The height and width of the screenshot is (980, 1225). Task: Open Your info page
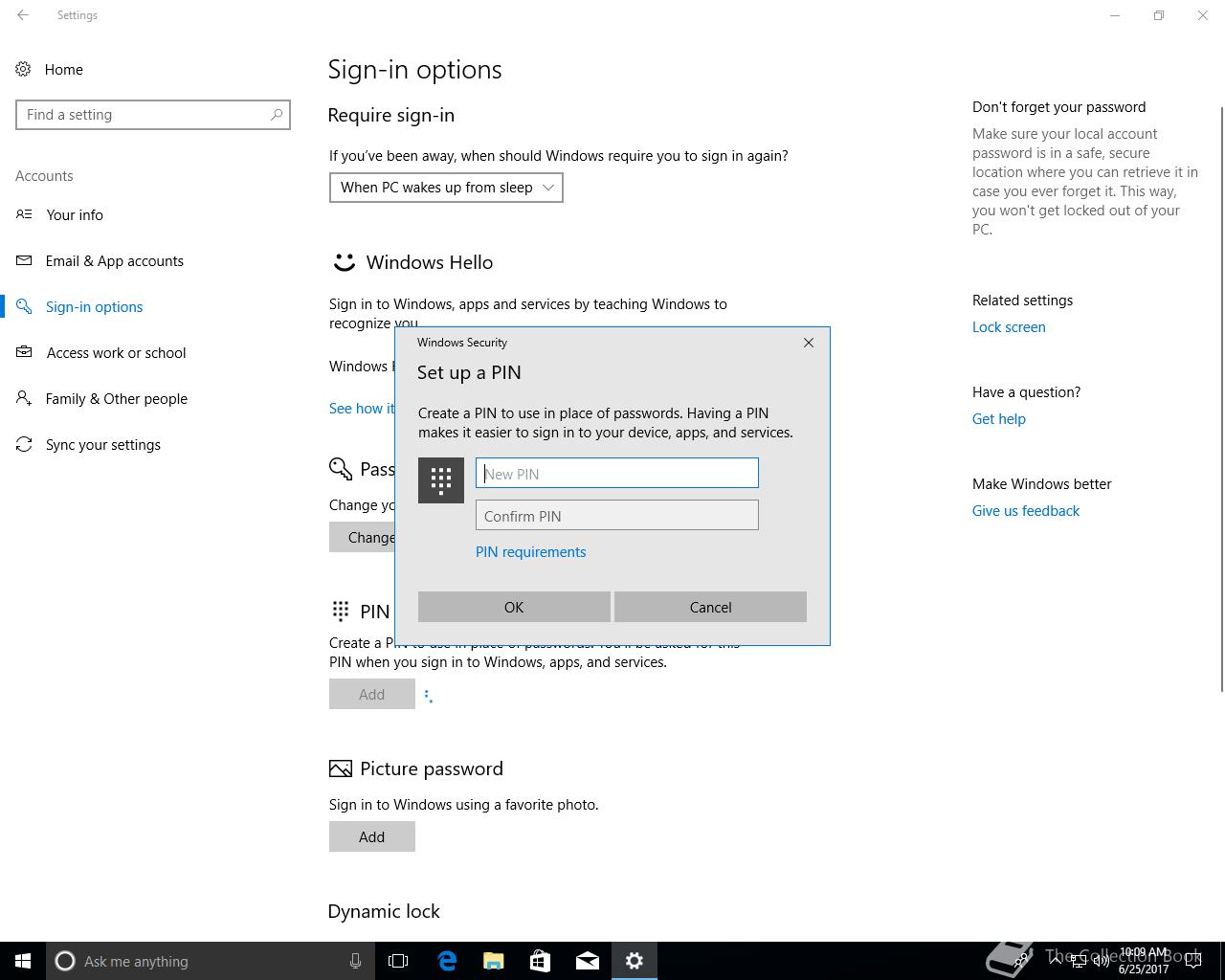pos(75,214)
